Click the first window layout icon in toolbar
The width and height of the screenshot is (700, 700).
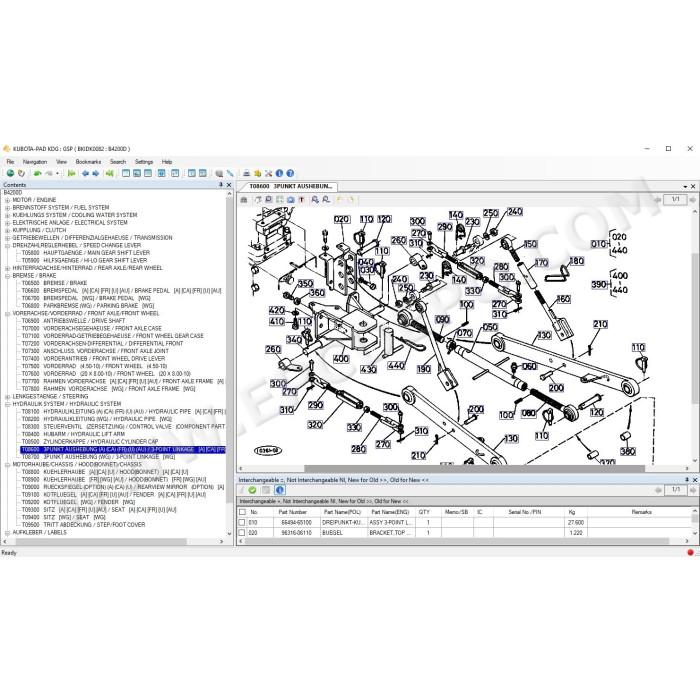(x=126, y=173)
